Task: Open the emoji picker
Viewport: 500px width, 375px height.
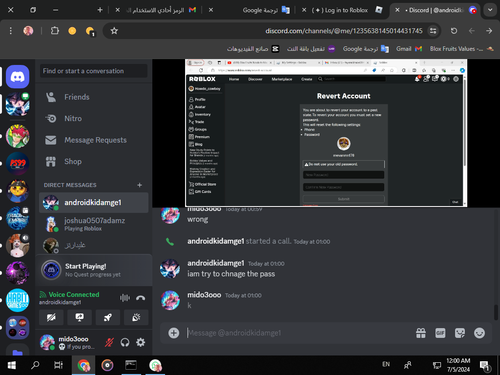Action: (479, 333)
